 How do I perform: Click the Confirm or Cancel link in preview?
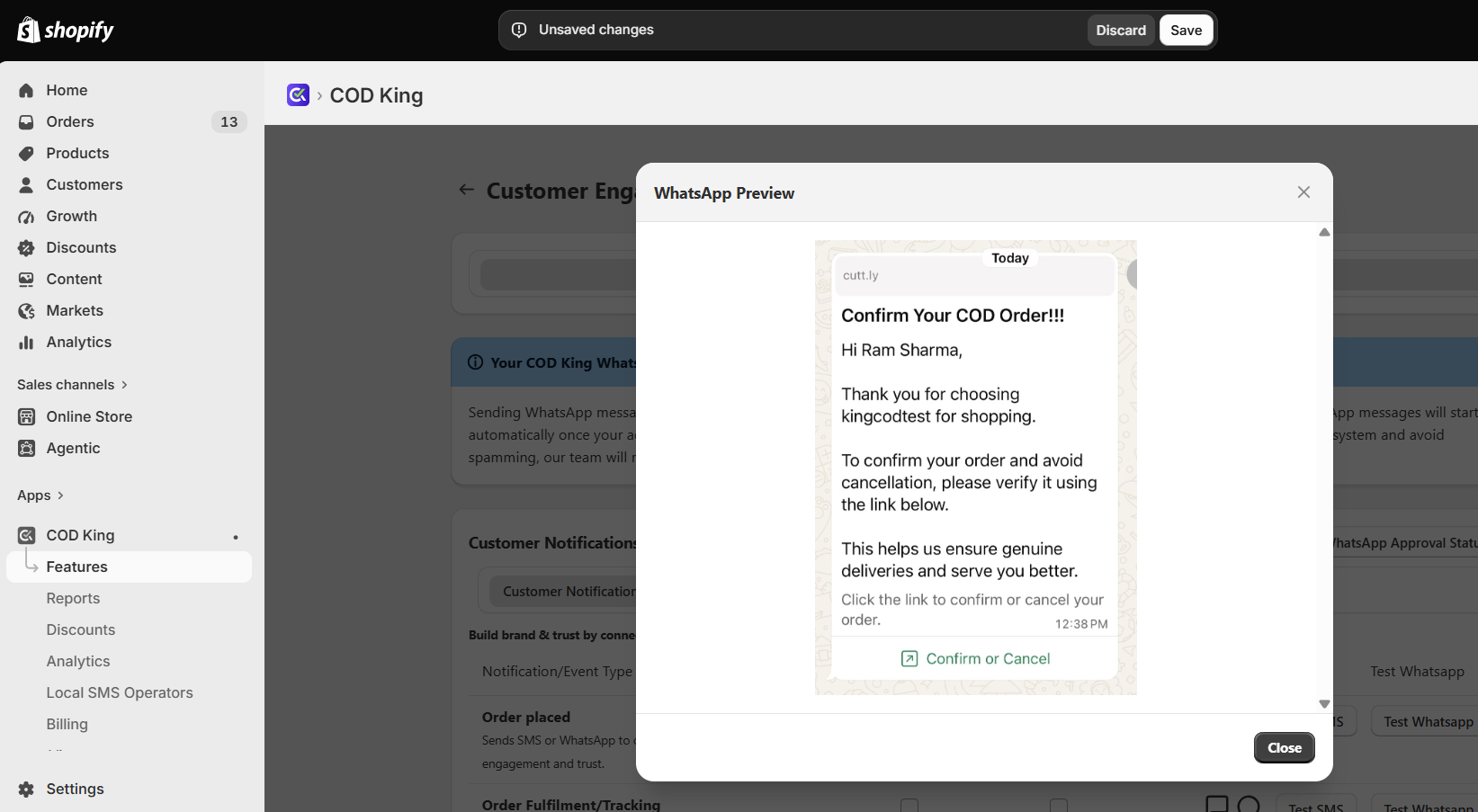(975, 658)
